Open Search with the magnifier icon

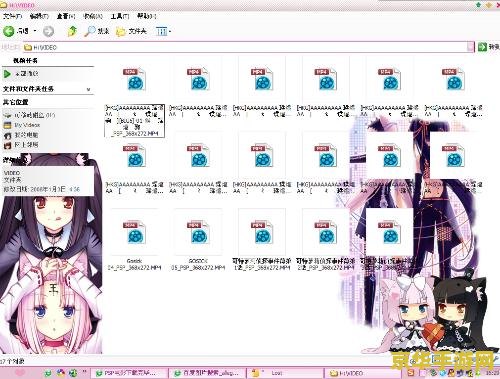(96, 31)
